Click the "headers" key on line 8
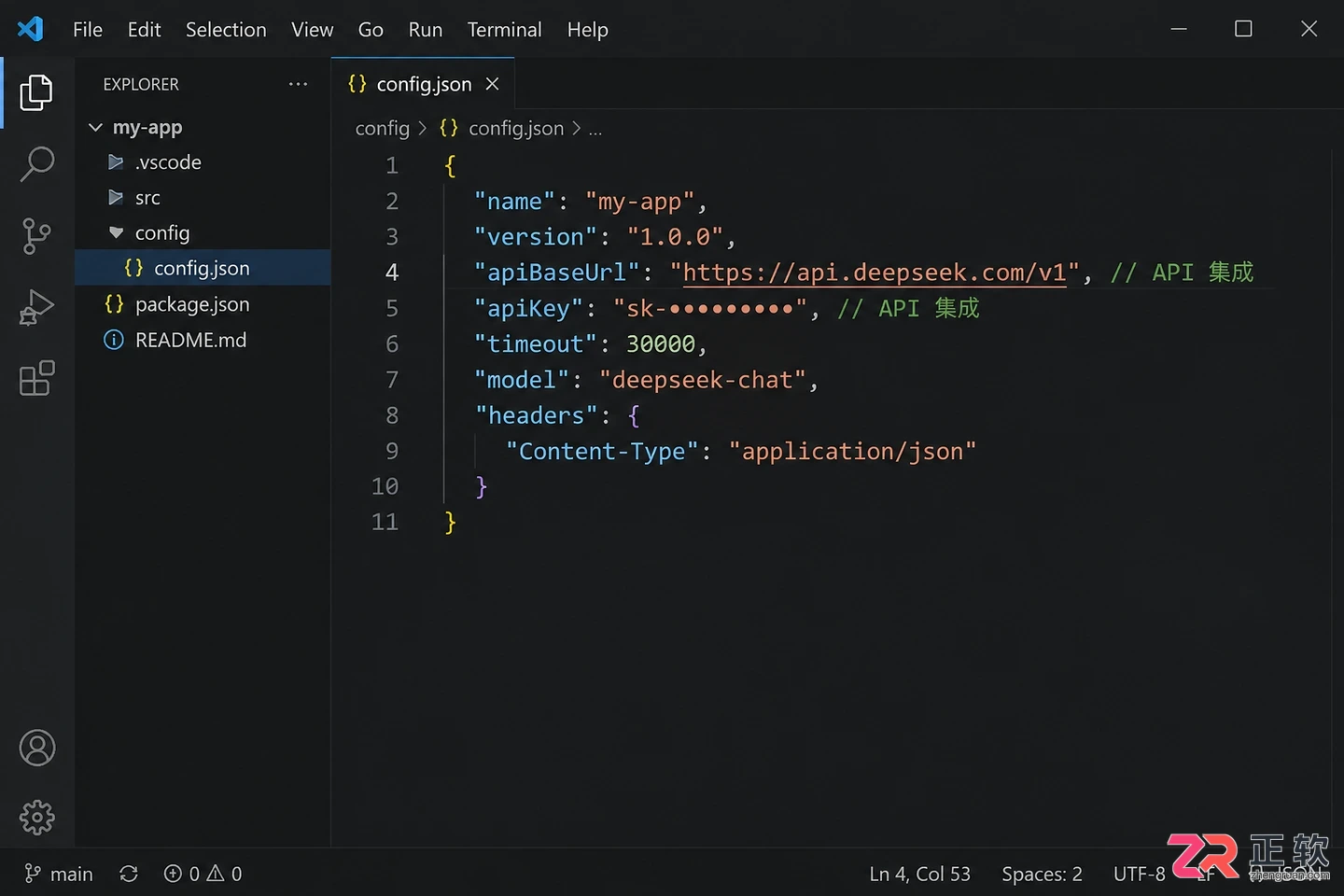Screen dimensions: 1344x896 [536, 415]
